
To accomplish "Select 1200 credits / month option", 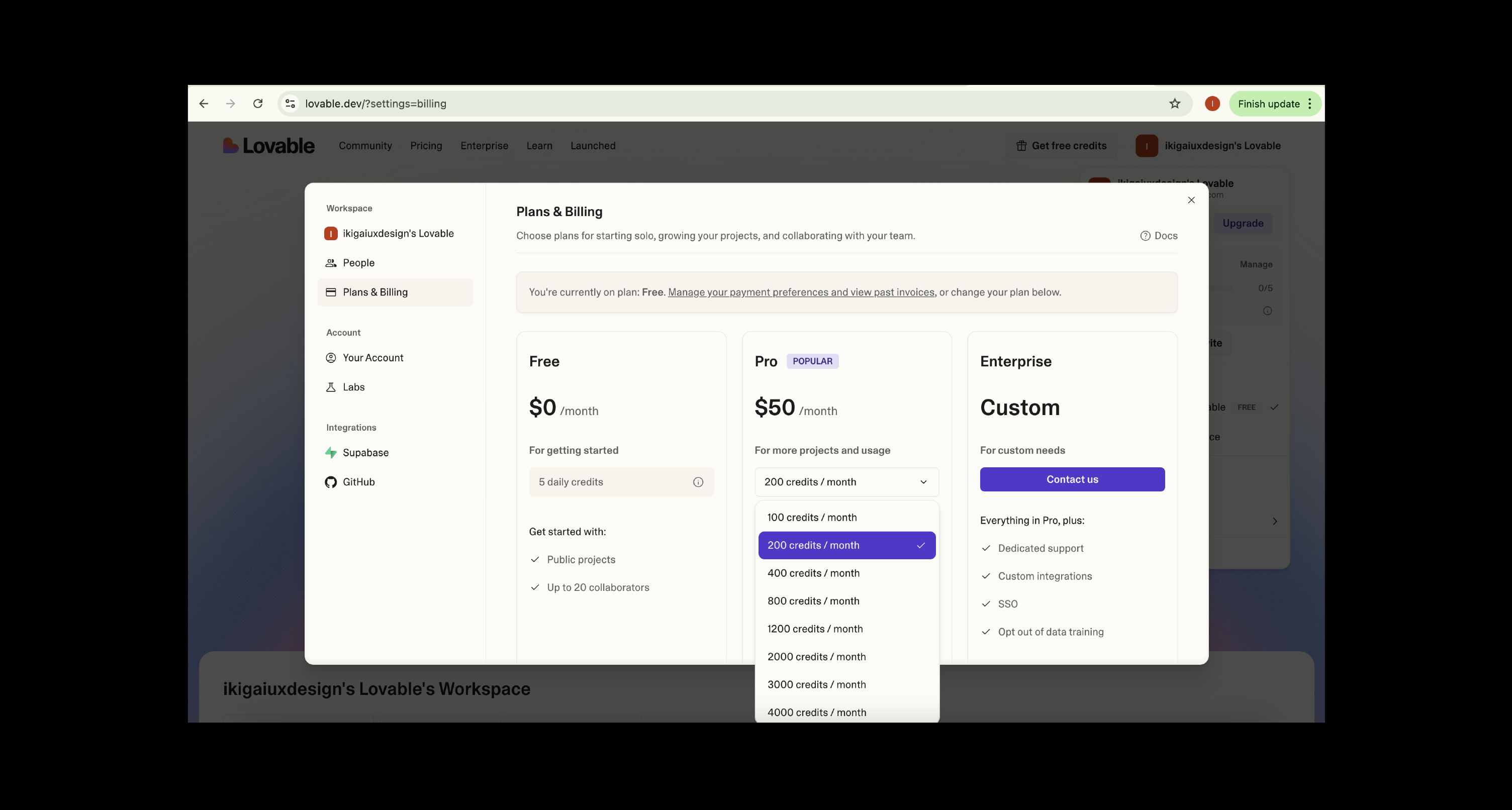I will (x=815, y=629).
